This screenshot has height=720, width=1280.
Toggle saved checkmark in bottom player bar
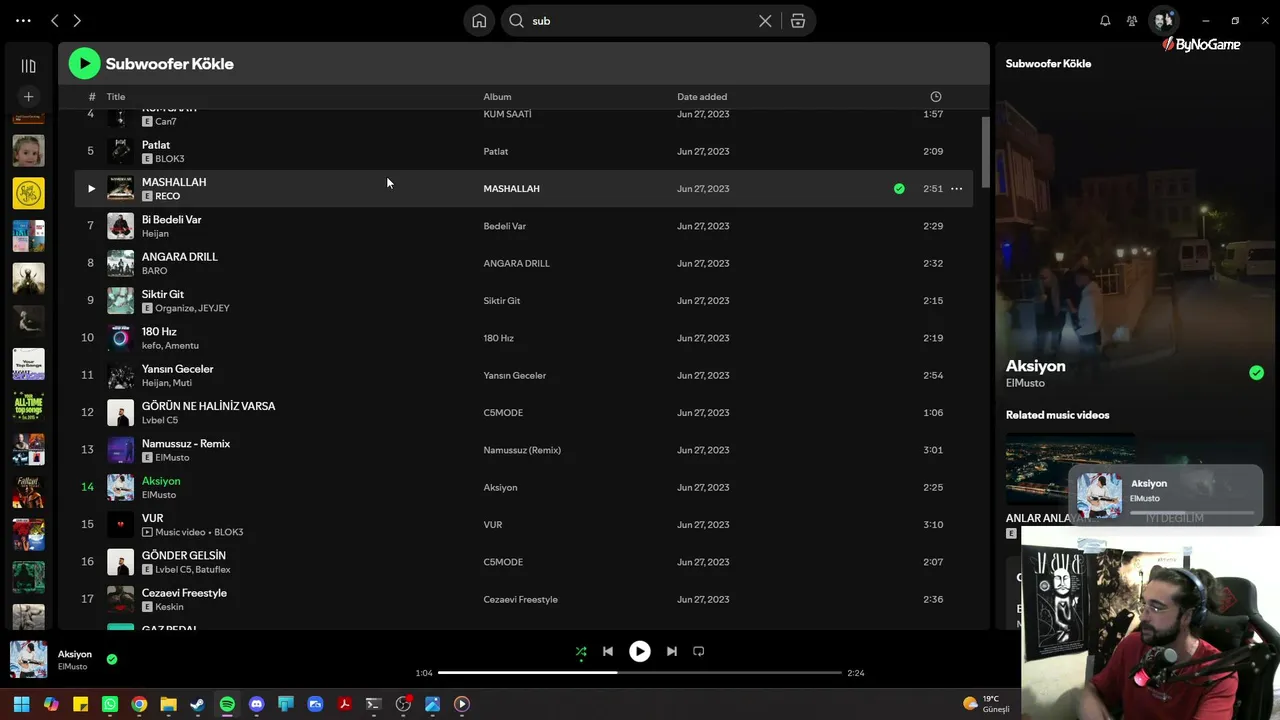click(112, 659)
